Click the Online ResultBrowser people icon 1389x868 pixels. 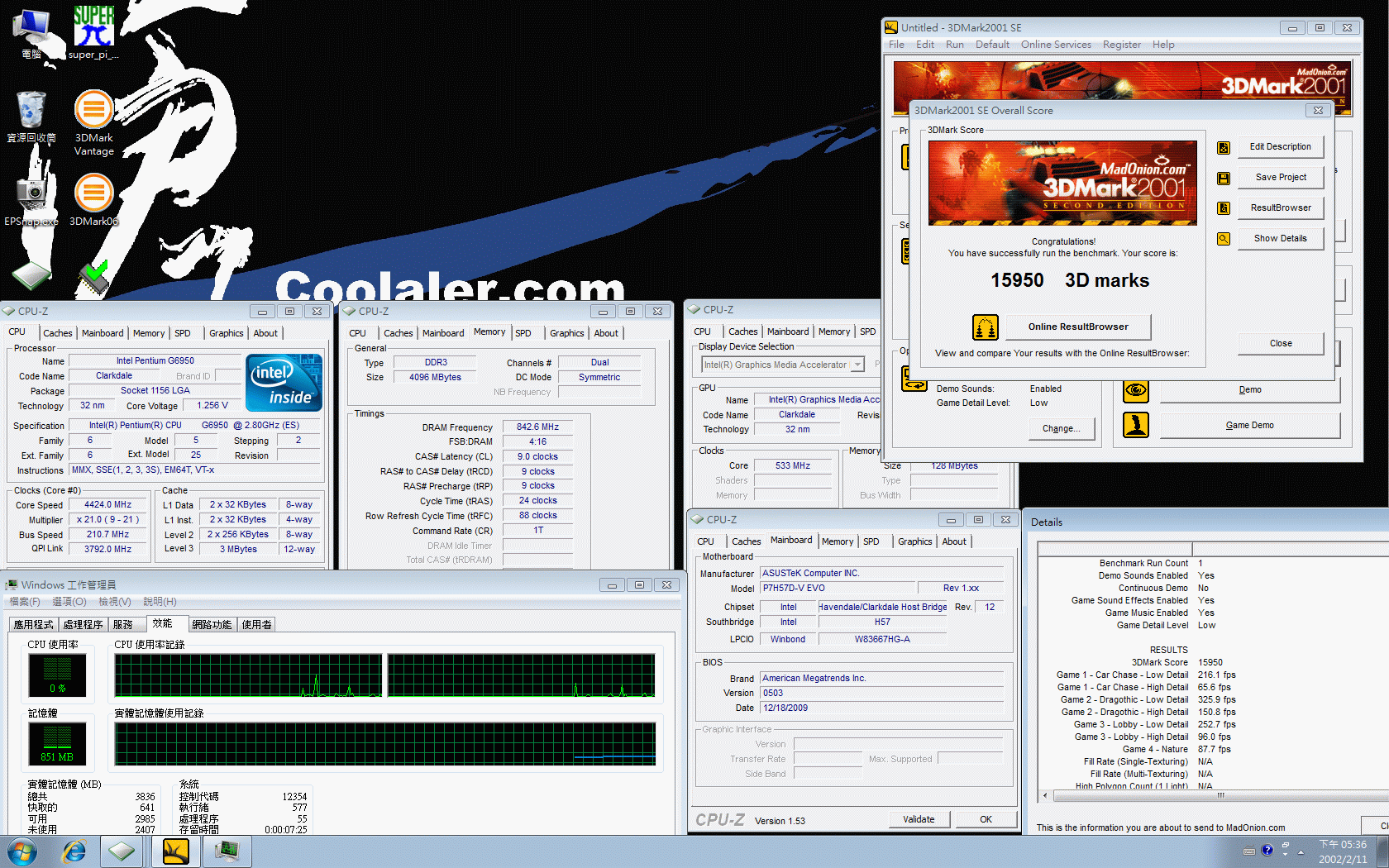(x=985, y=327)
